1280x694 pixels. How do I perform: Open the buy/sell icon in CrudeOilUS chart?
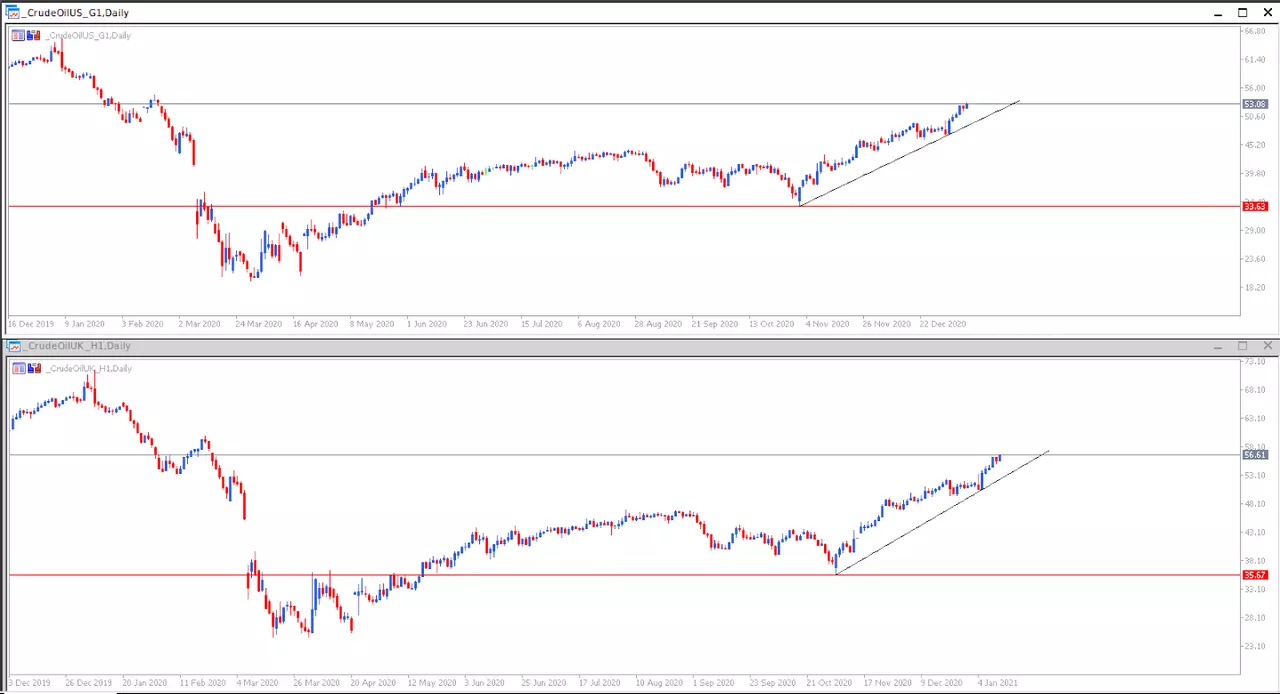34,36
